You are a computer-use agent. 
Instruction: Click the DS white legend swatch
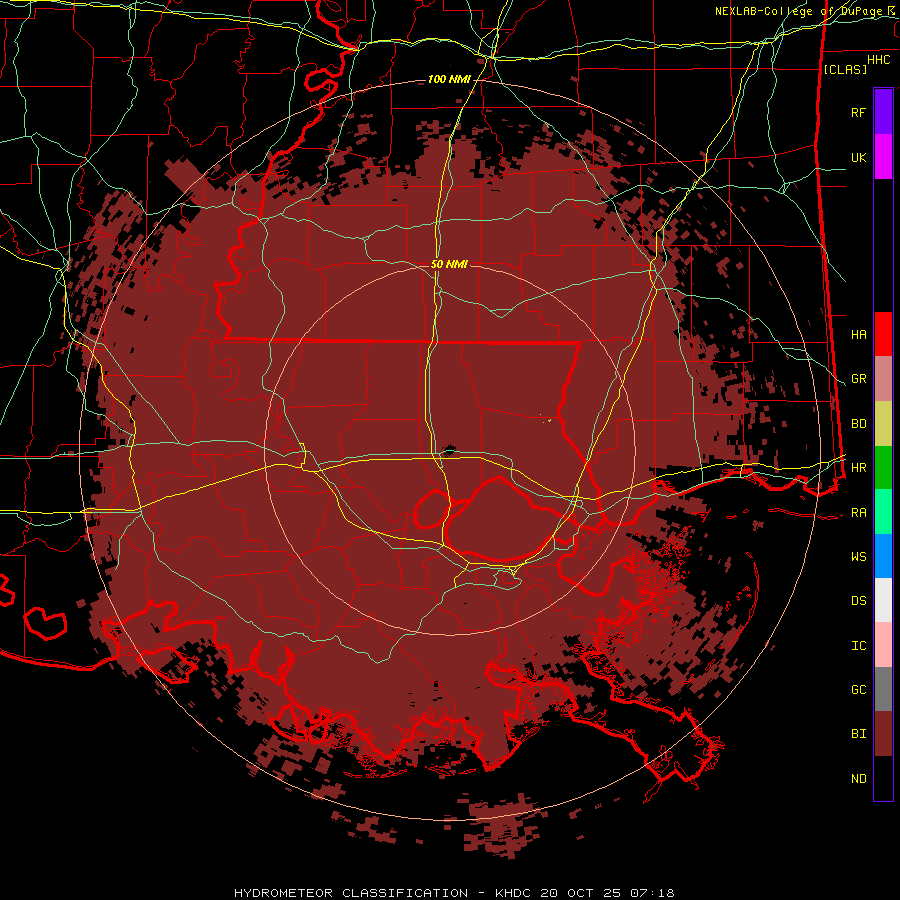point(883,600)
